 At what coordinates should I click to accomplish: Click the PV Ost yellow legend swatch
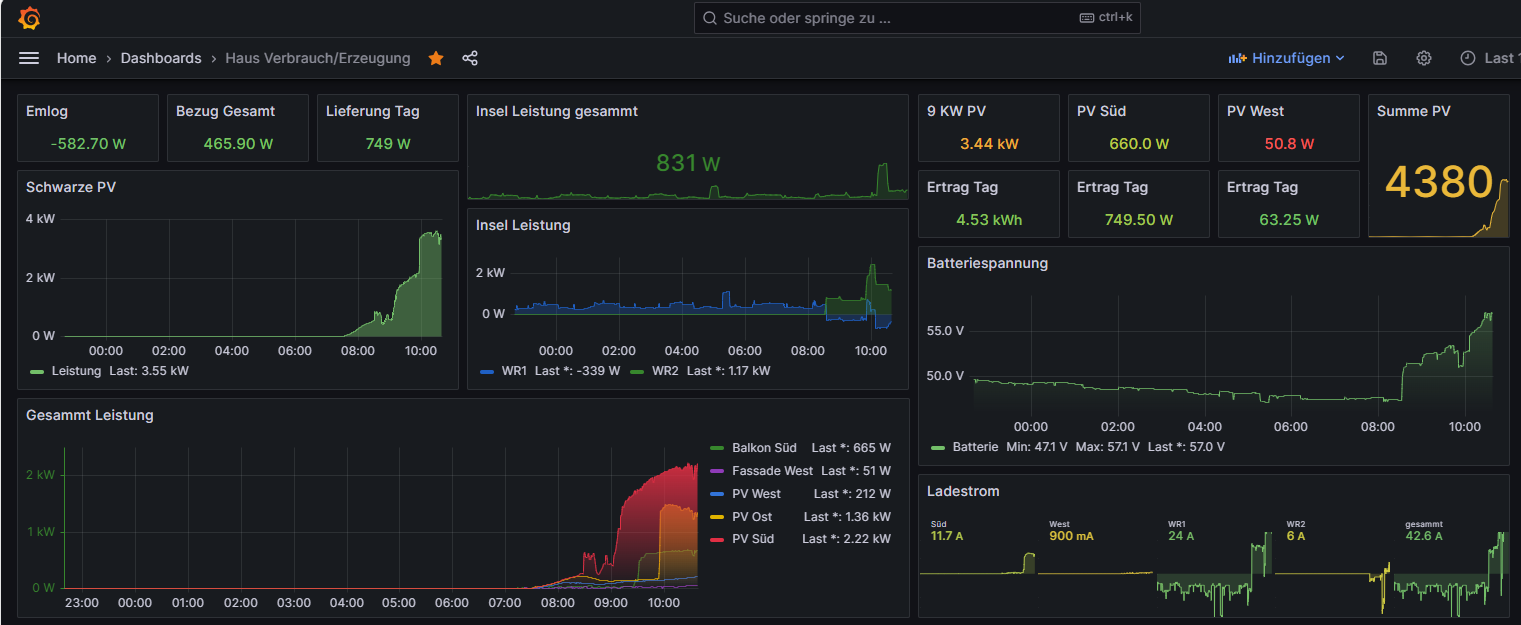click(x=716, y=517)
